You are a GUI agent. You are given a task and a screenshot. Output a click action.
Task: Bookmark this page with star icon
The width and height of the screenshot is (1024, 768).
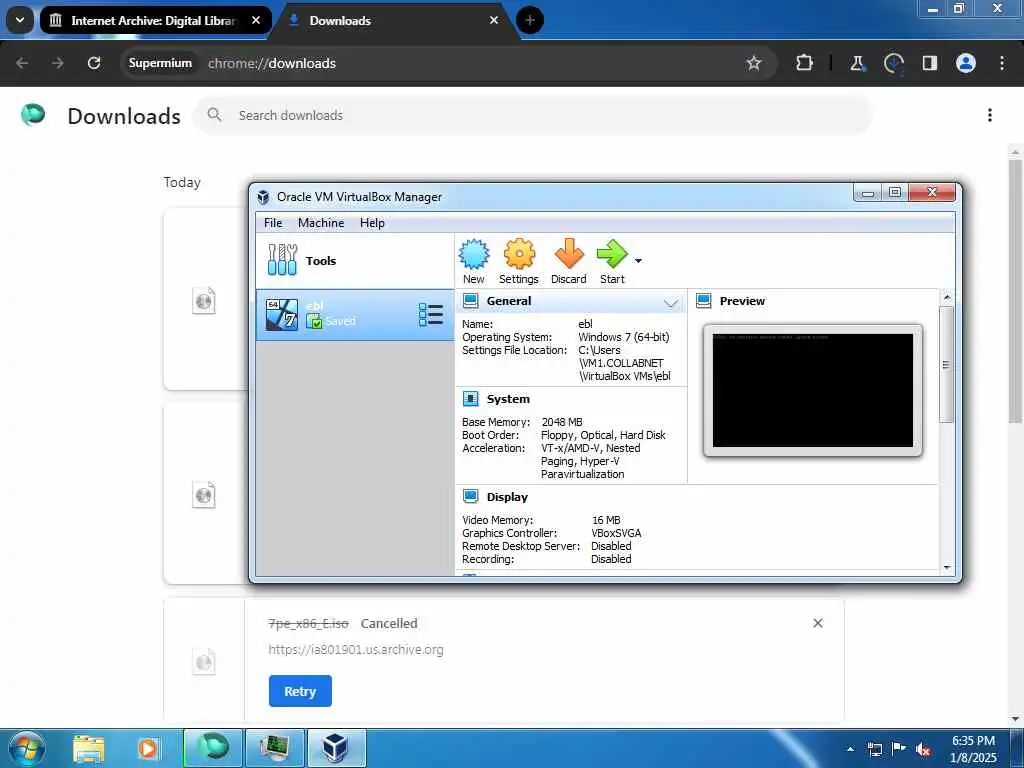tap(754, 63)
